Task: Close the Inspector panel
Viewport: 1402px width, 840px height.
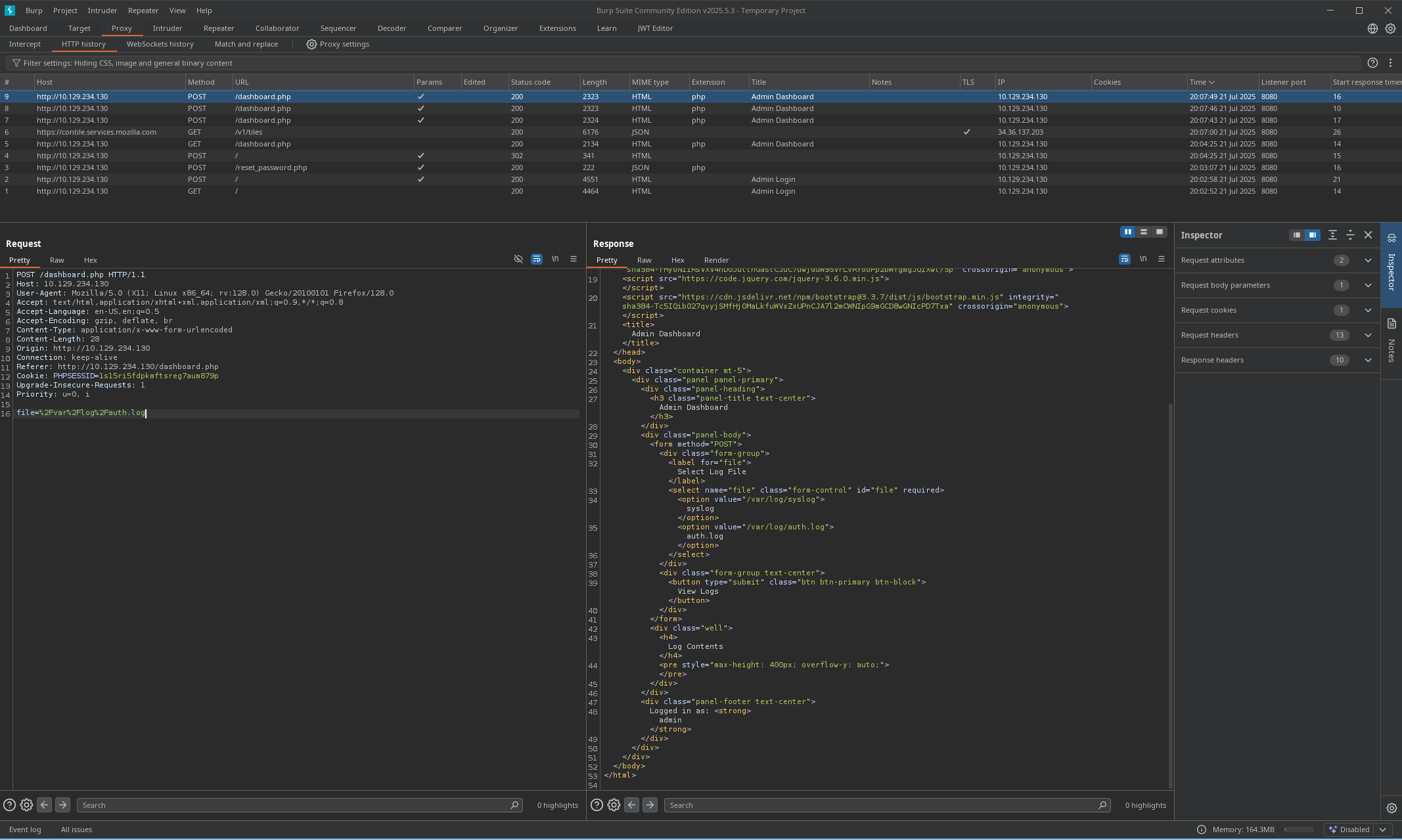Action: click(x=1368, y=235)
